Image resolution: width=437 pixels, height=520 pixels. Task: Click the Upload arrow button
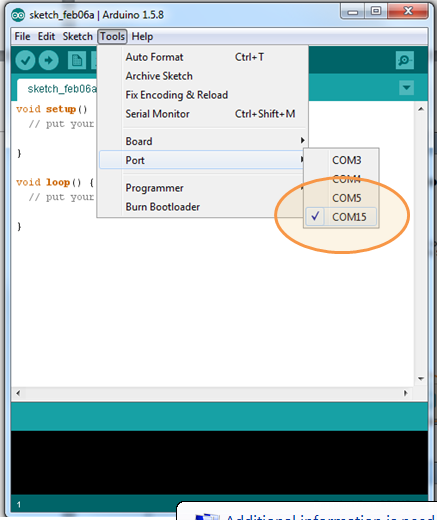click(49, 60)
